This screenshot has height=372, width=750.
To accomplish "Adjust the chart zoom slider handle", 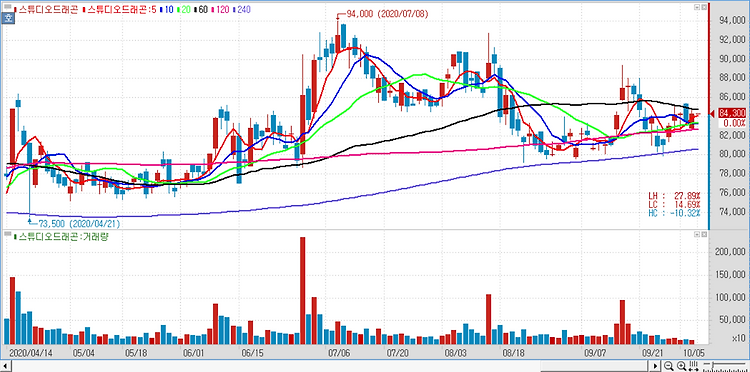I will pos(713,365).
